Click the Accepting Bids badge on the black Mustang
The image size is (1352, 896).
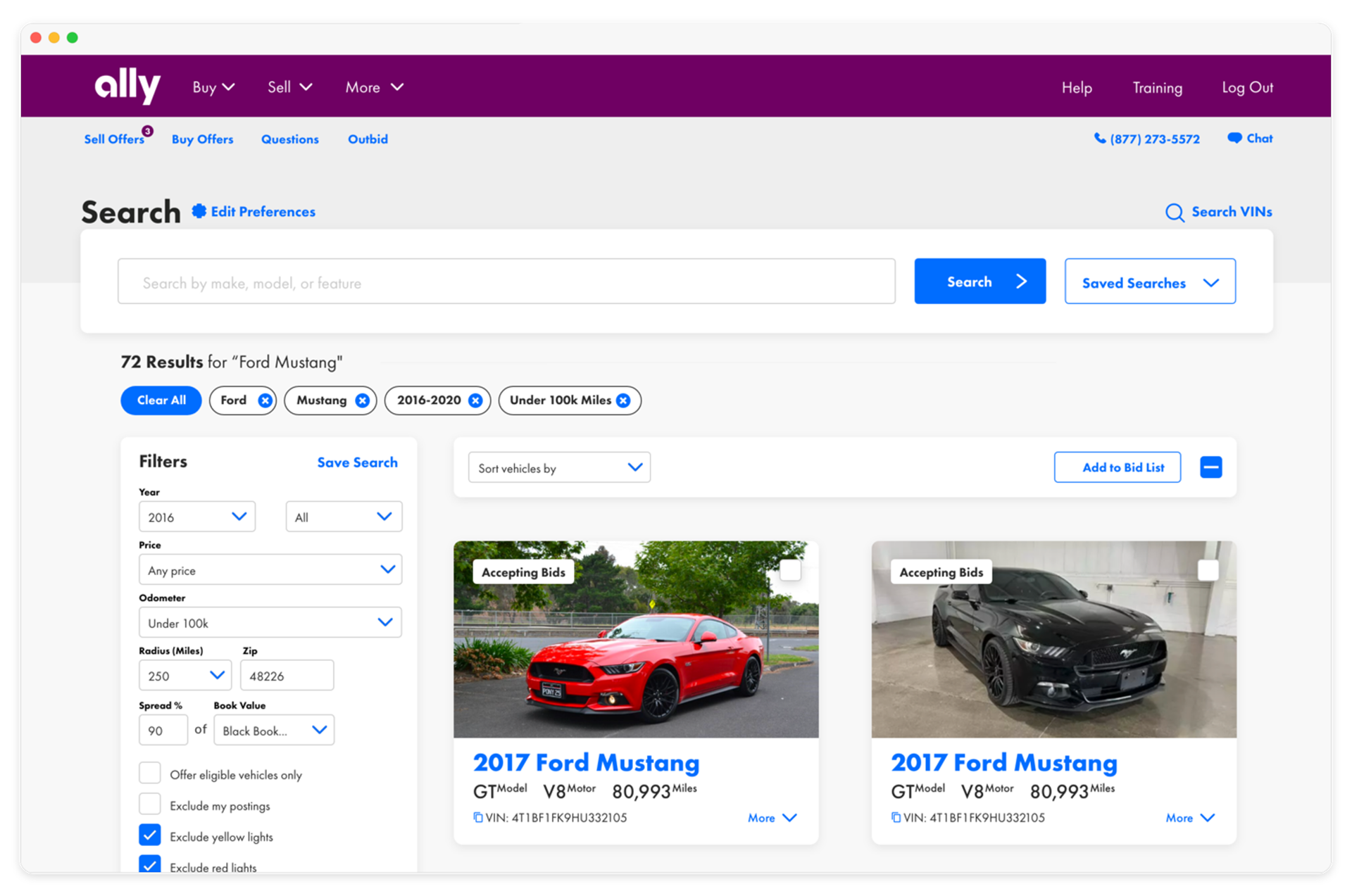[941, 572]
